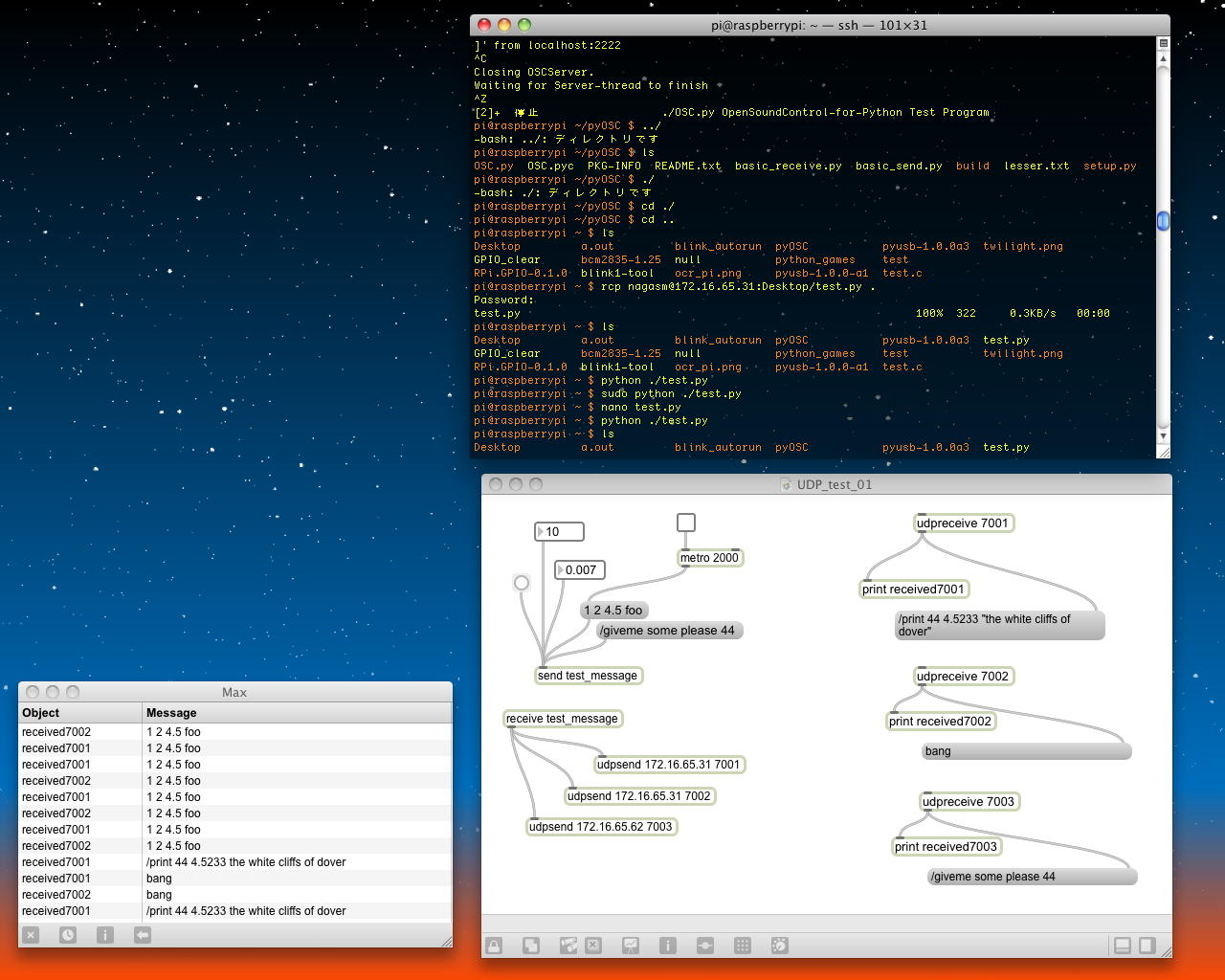The width and height of the screenshot is (1225, 980).
Task: Show the bottom toolbar view icon
Action: coord(1123,946)
